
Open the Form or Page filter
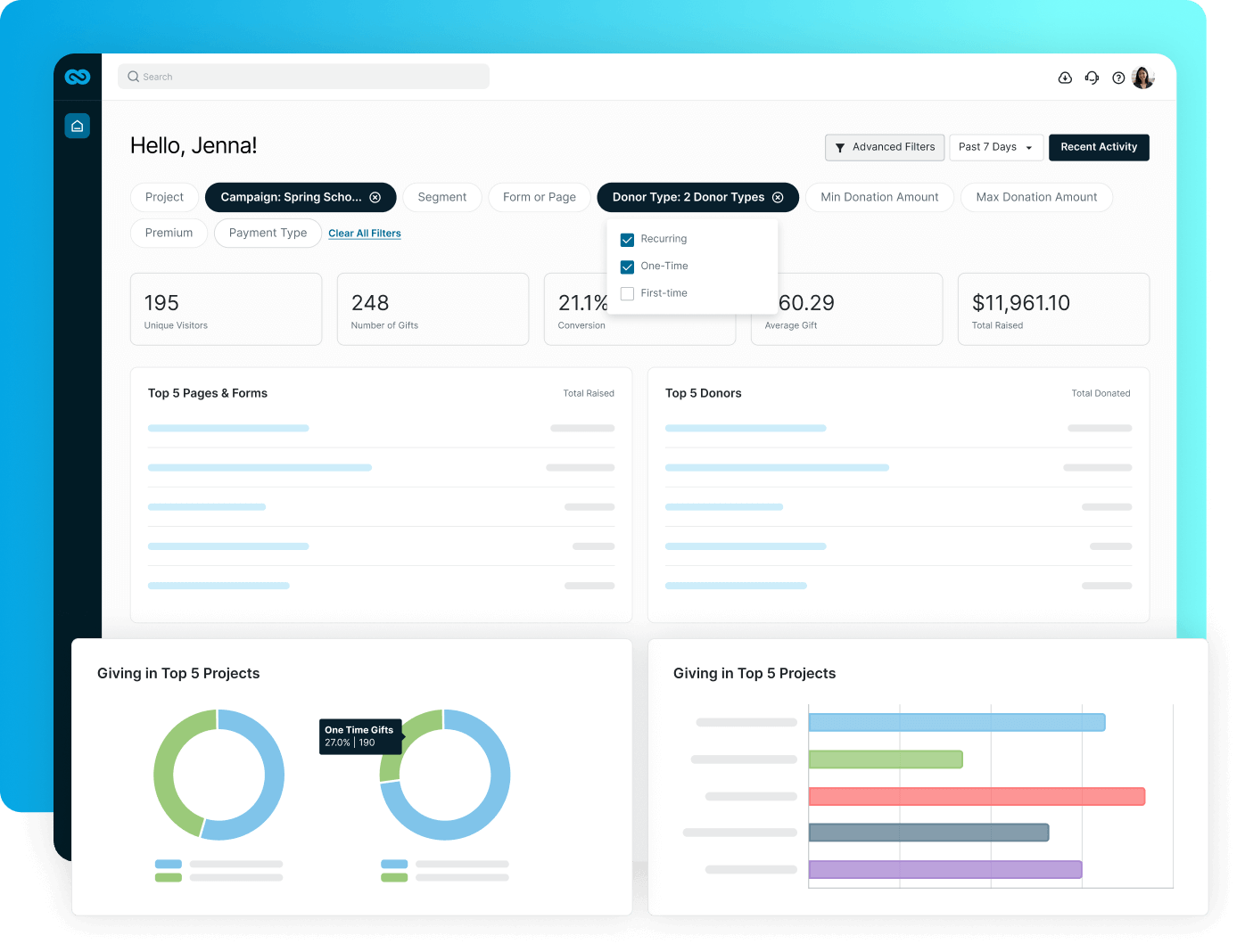click(539, 197)
